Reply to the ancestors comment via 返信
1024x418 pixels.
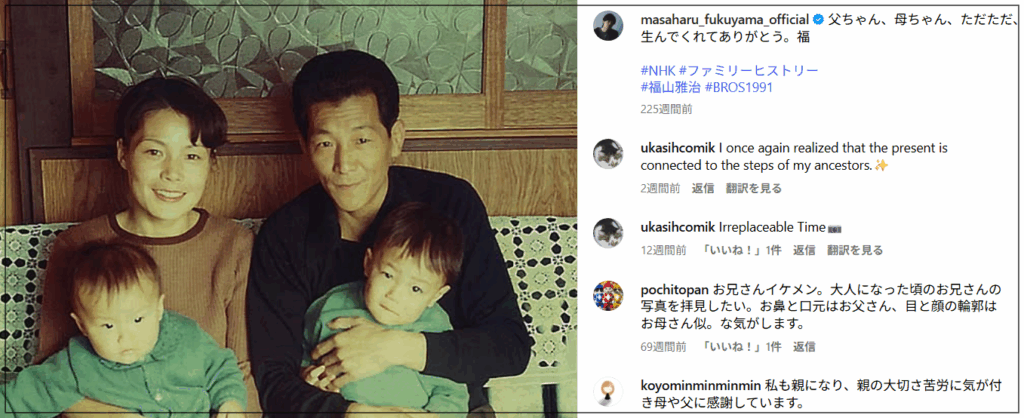point(703,188)
